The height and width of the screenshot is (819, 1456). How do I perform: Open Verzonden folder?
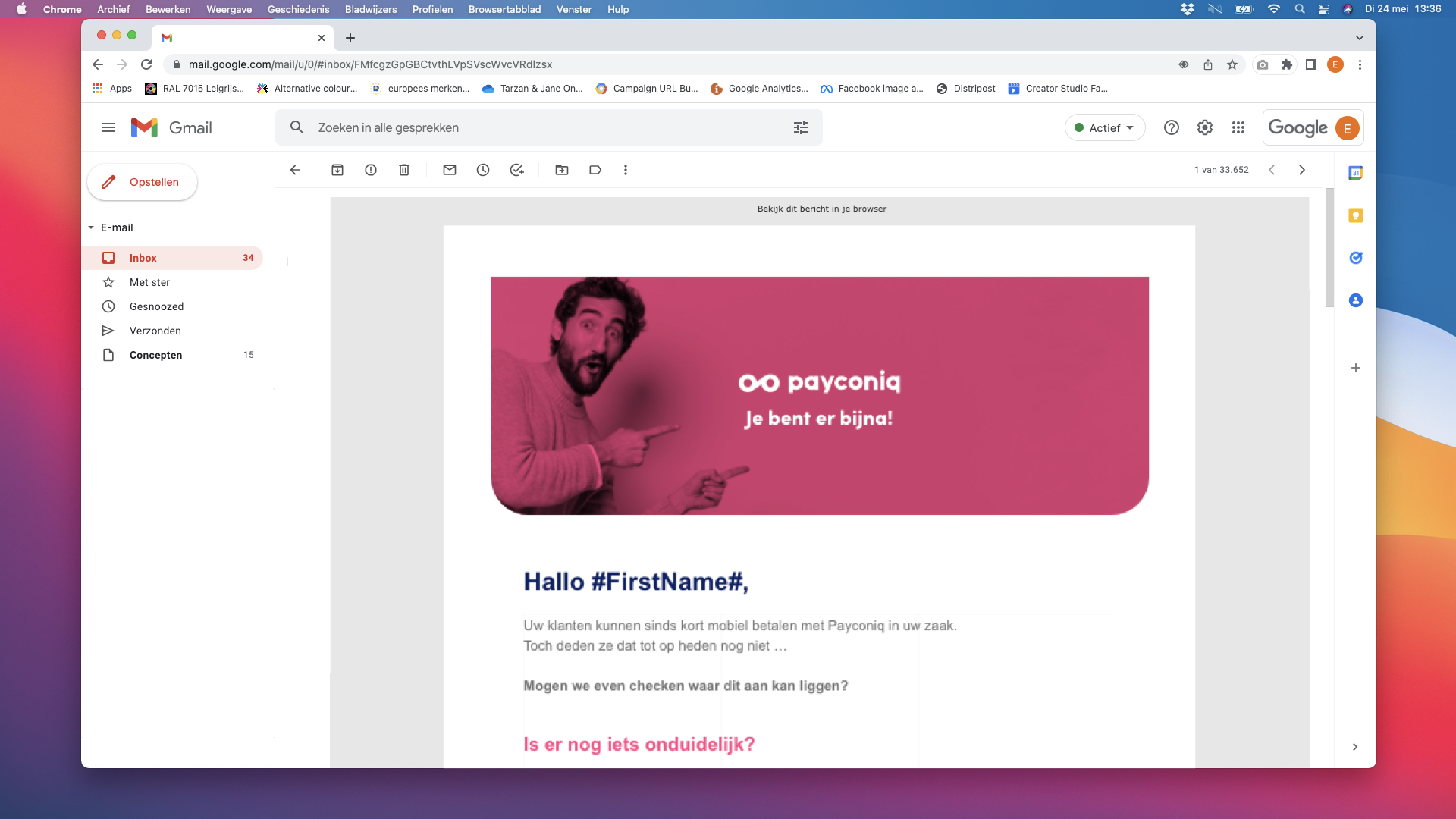(172, 331)
